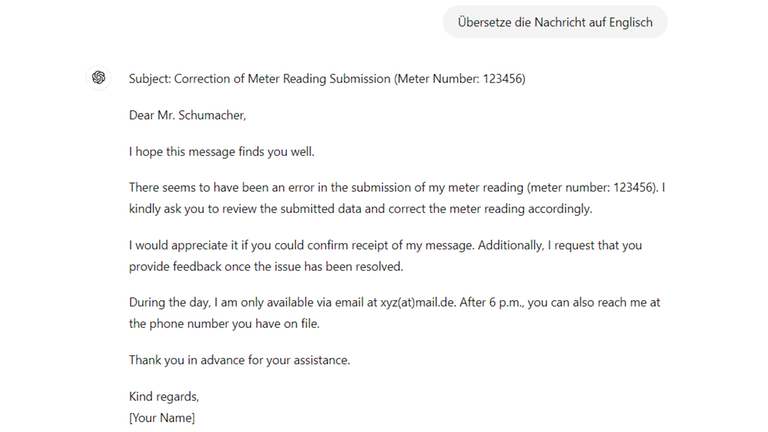Click the word "Subject:" in the response
Viewport: 768px width, 432px height.
pos(151,79)
